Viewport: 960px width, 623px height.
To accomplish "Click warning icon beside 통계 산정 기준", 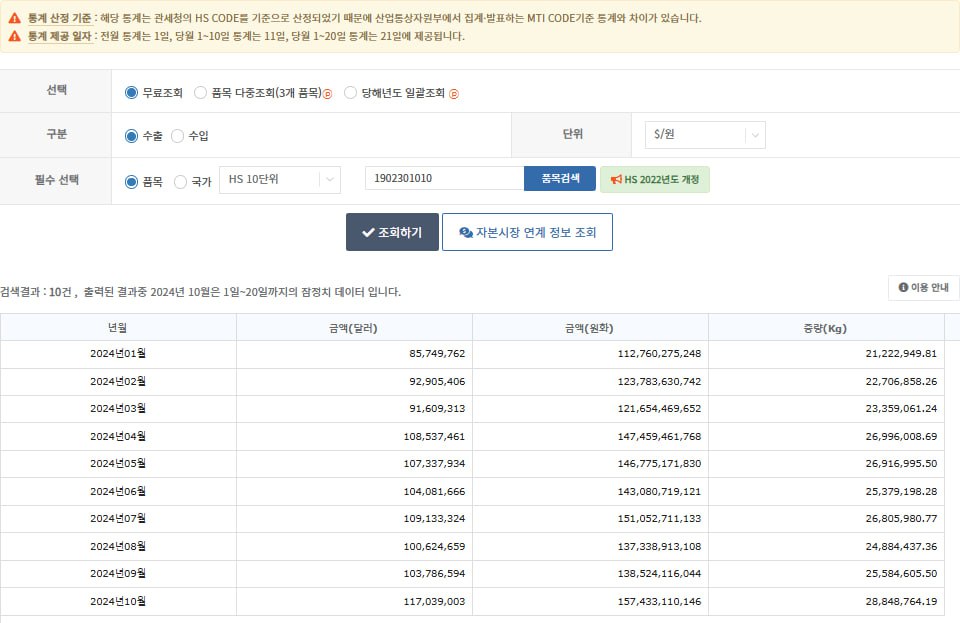I will (x=15, y=18).
